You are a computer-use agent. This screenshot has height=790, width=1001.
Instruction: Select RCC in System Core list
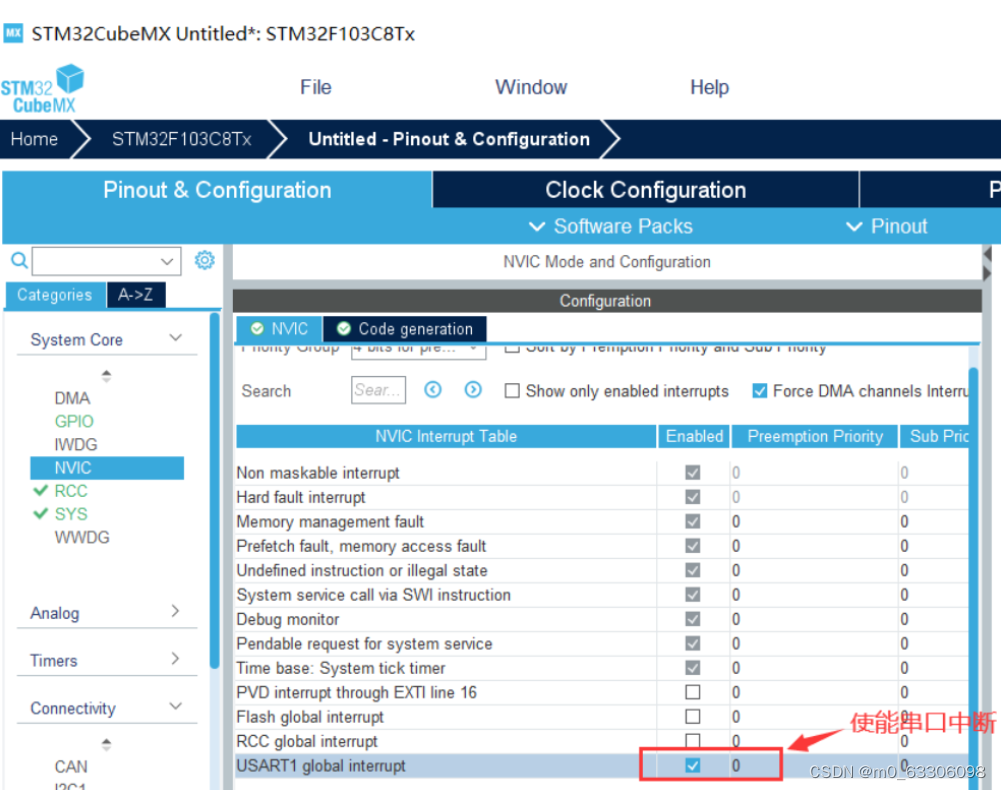click(71, 491)
